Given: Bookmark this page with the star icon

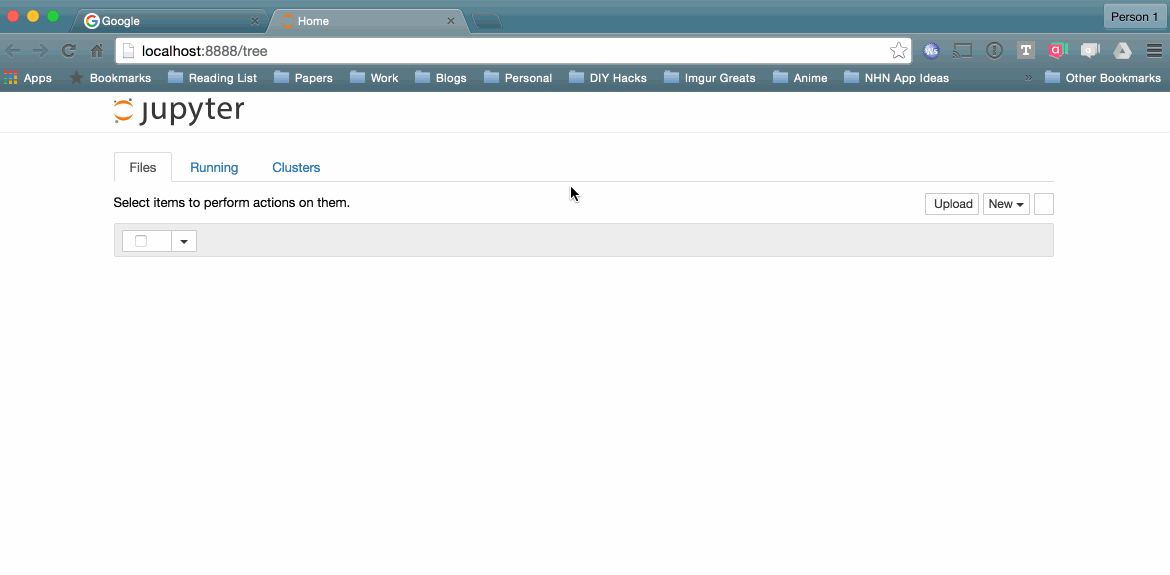Looking at the screenshot, I should tap(898, 51).
